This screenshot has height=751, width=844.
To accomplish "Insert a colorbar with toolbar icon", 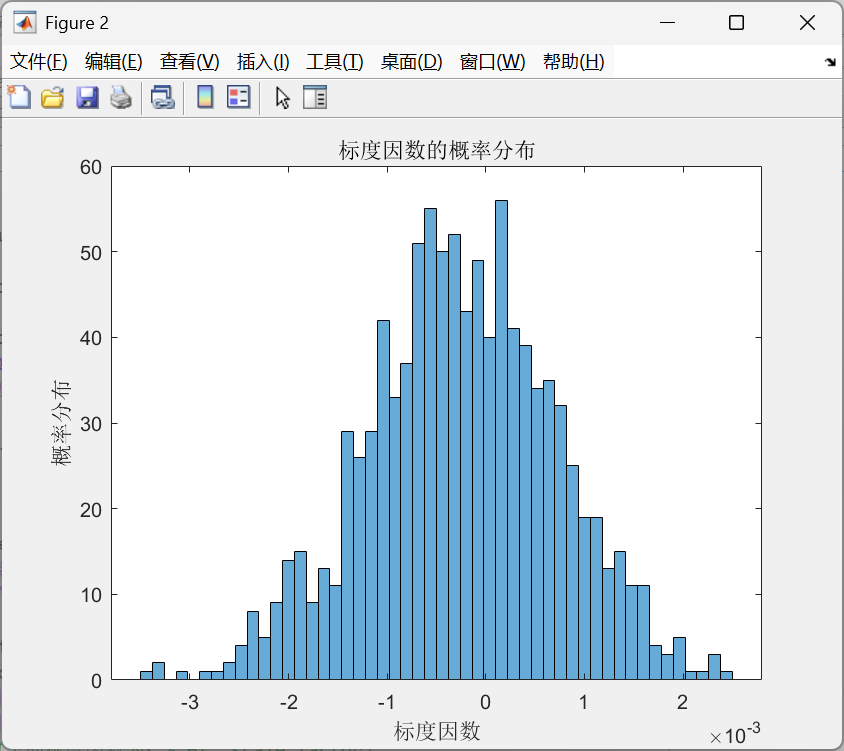I will coord(205,97).
